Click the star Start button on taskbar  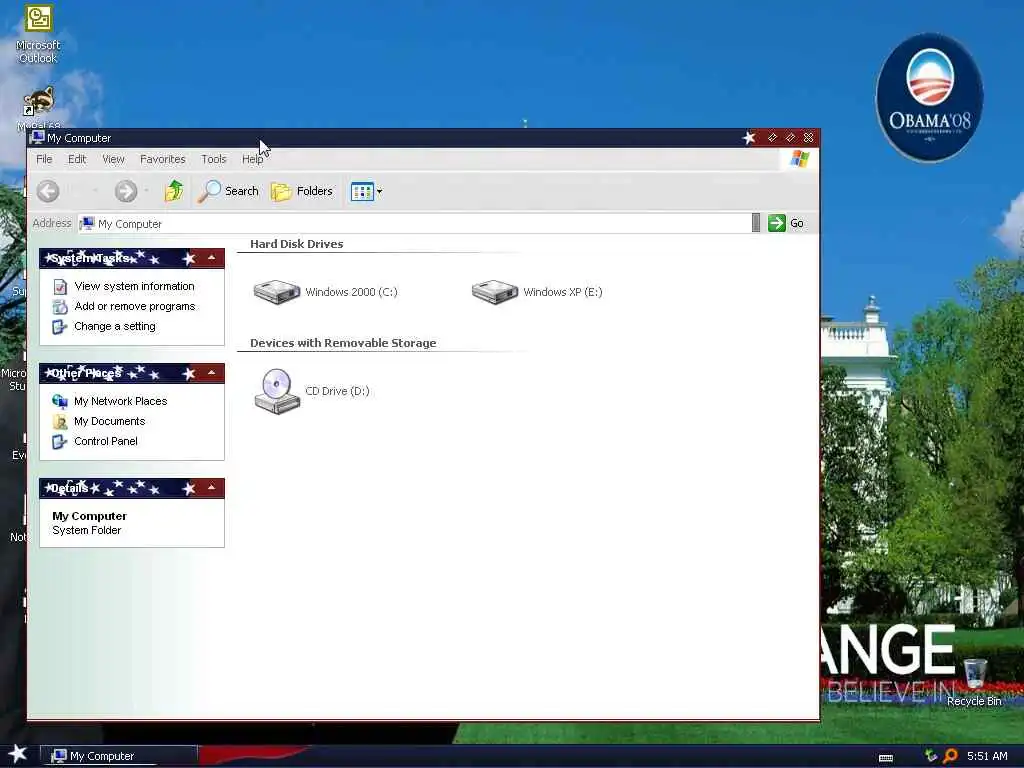click(x=18, y=754)
